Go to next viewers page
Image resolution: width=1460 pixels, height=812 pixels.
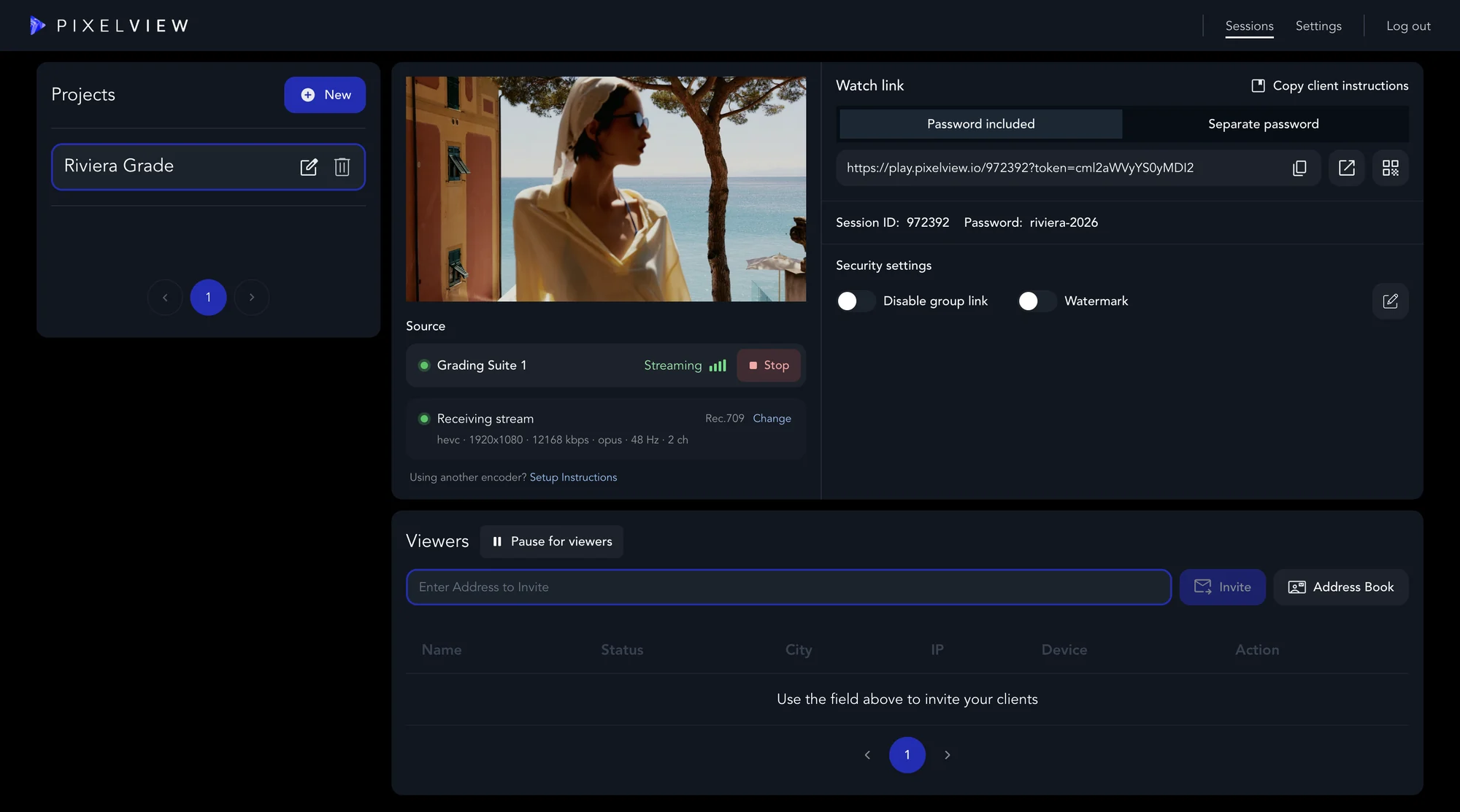[948, 755]
